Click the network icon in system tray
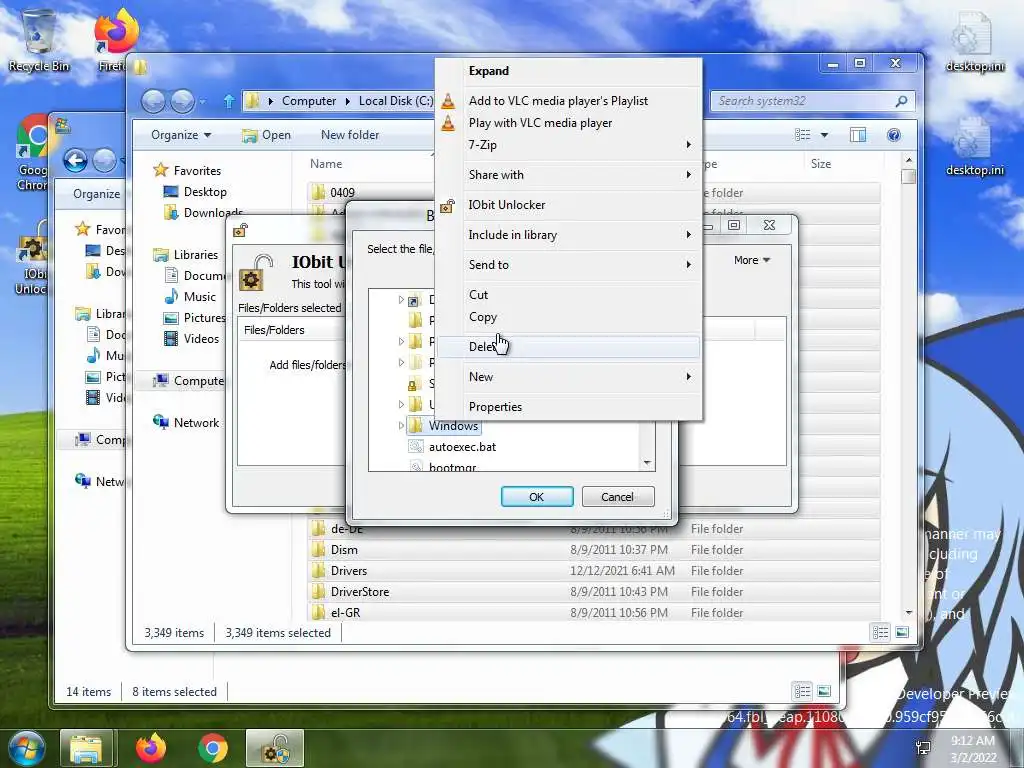Image resolution: width=1024 pixels, height=768 pixels. [923, 748]
